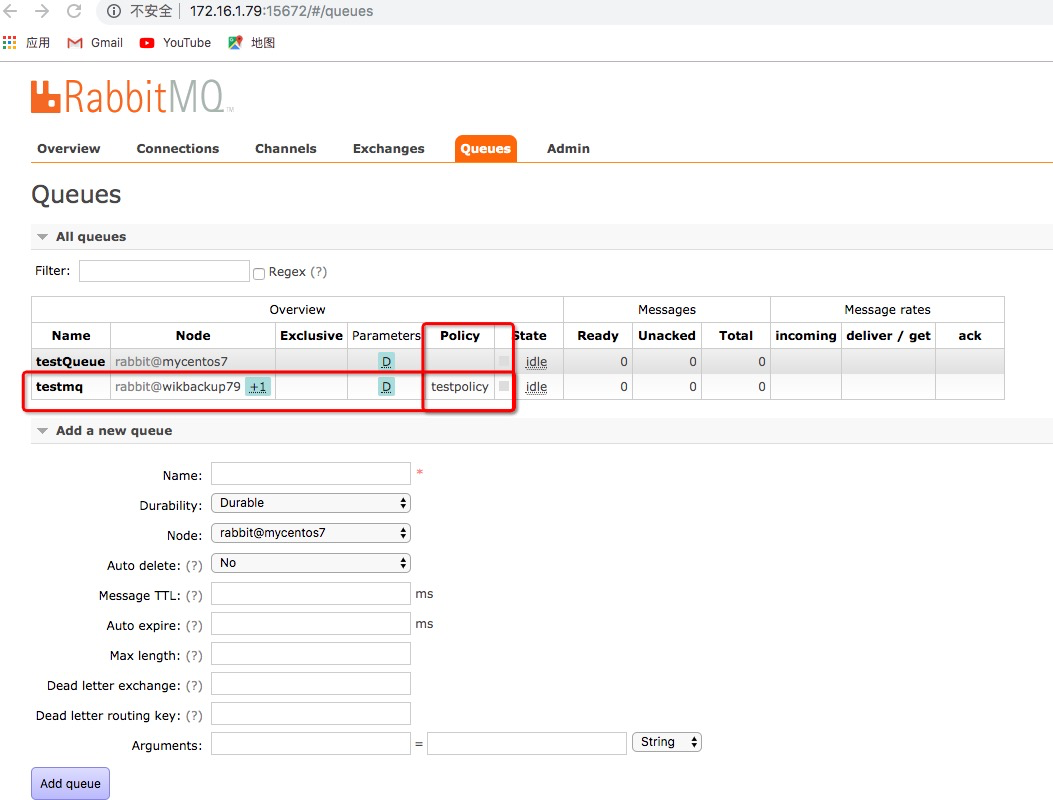
Task: Click the browser address bar URL
Action: pos(281,11)
